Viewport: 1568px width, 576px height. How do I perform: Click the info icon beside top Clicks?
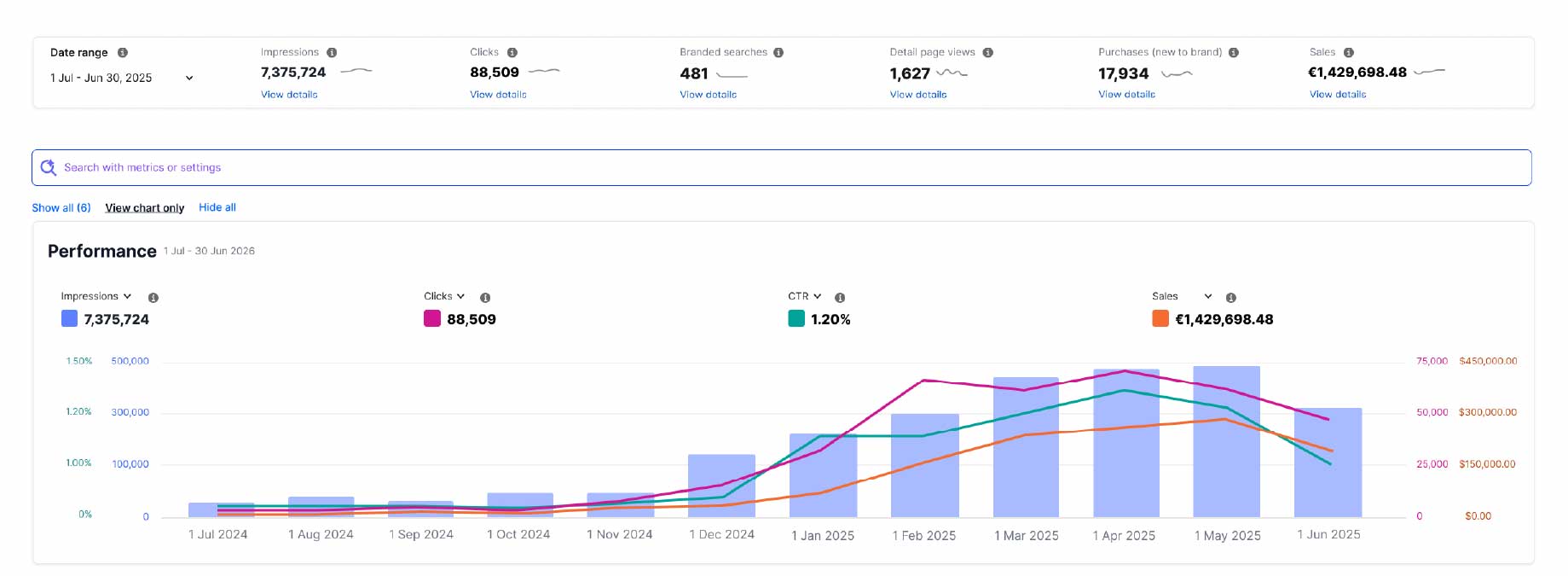point(512,52)
